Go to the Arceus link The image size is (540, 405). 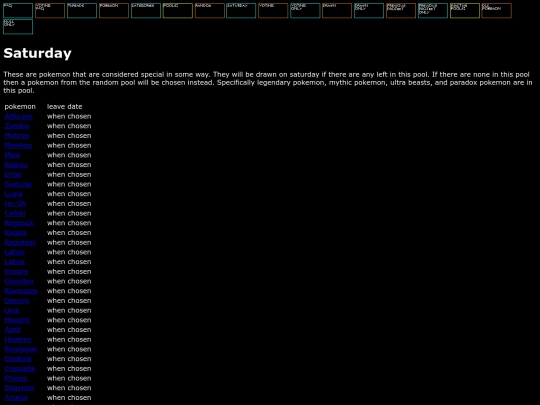[16, 397]
